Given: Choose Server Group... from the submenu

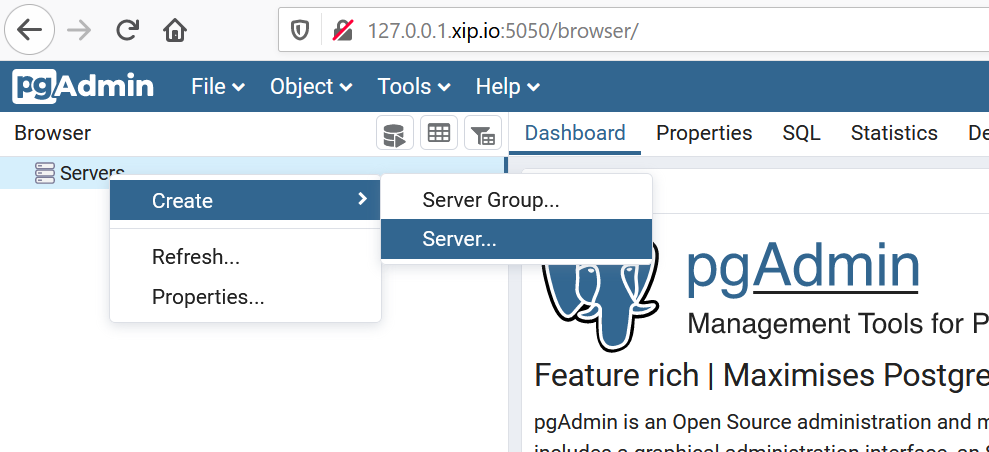Looking at the screenshot, I should point(517,200).
